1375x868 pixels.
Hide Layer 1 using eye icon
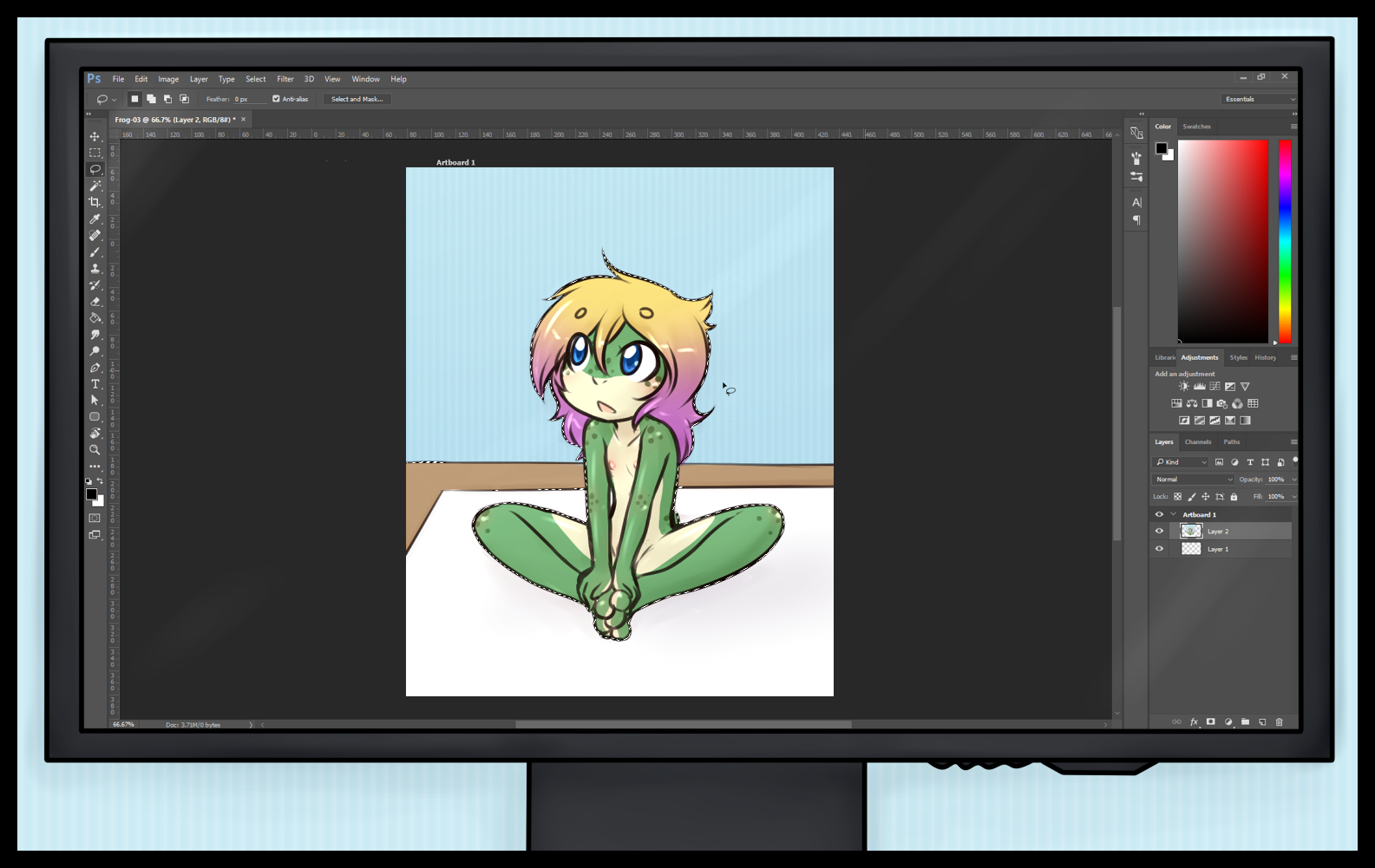[x=1159, y=549]
